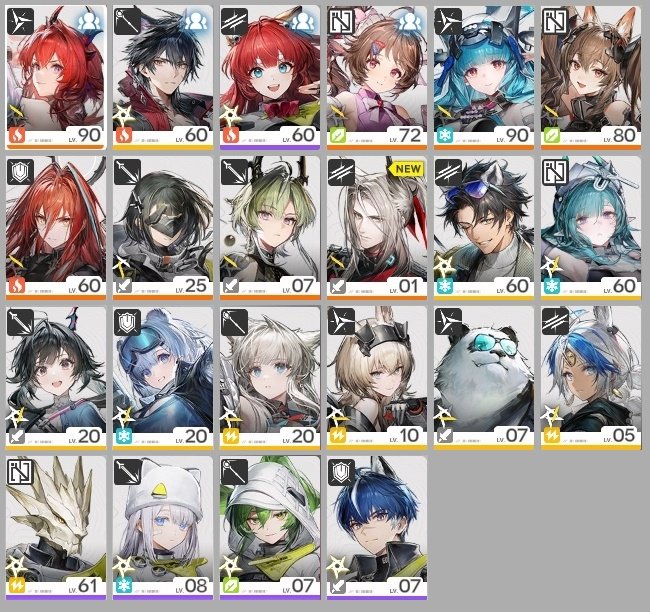Viewport: 650px width, 612px height.
Task: Click the electric element icon on the dragon Lv 61 card
Action: [17, 586]
